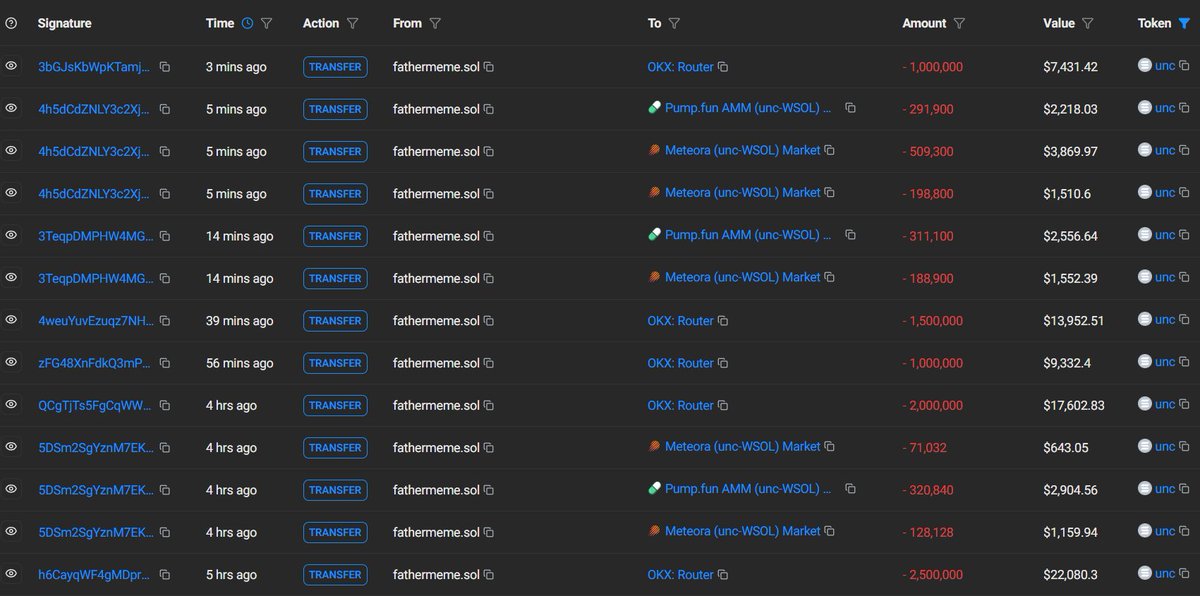
Task: Click the unc token icon in the $22,080.3 row
Action: click(x=1145, y=574)
